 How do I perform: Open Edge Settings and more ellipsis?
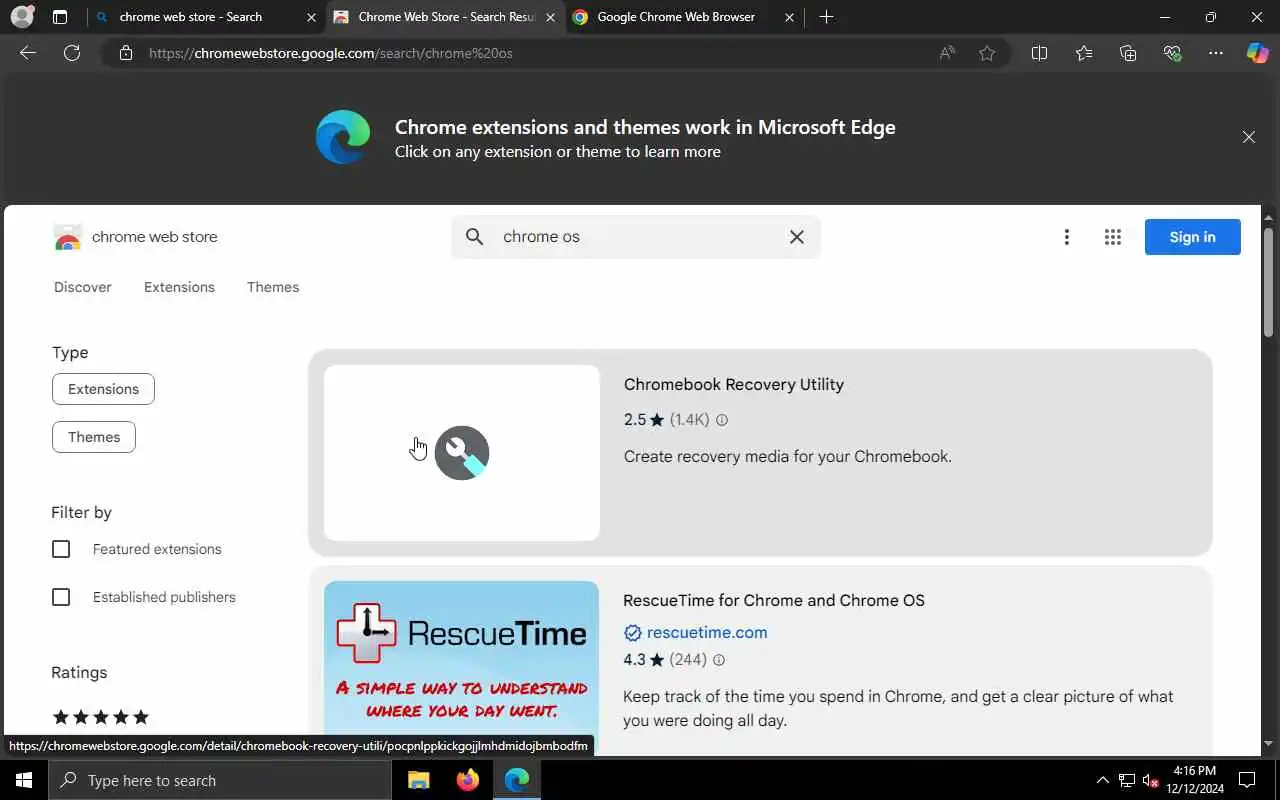[x=1216, y=53]
